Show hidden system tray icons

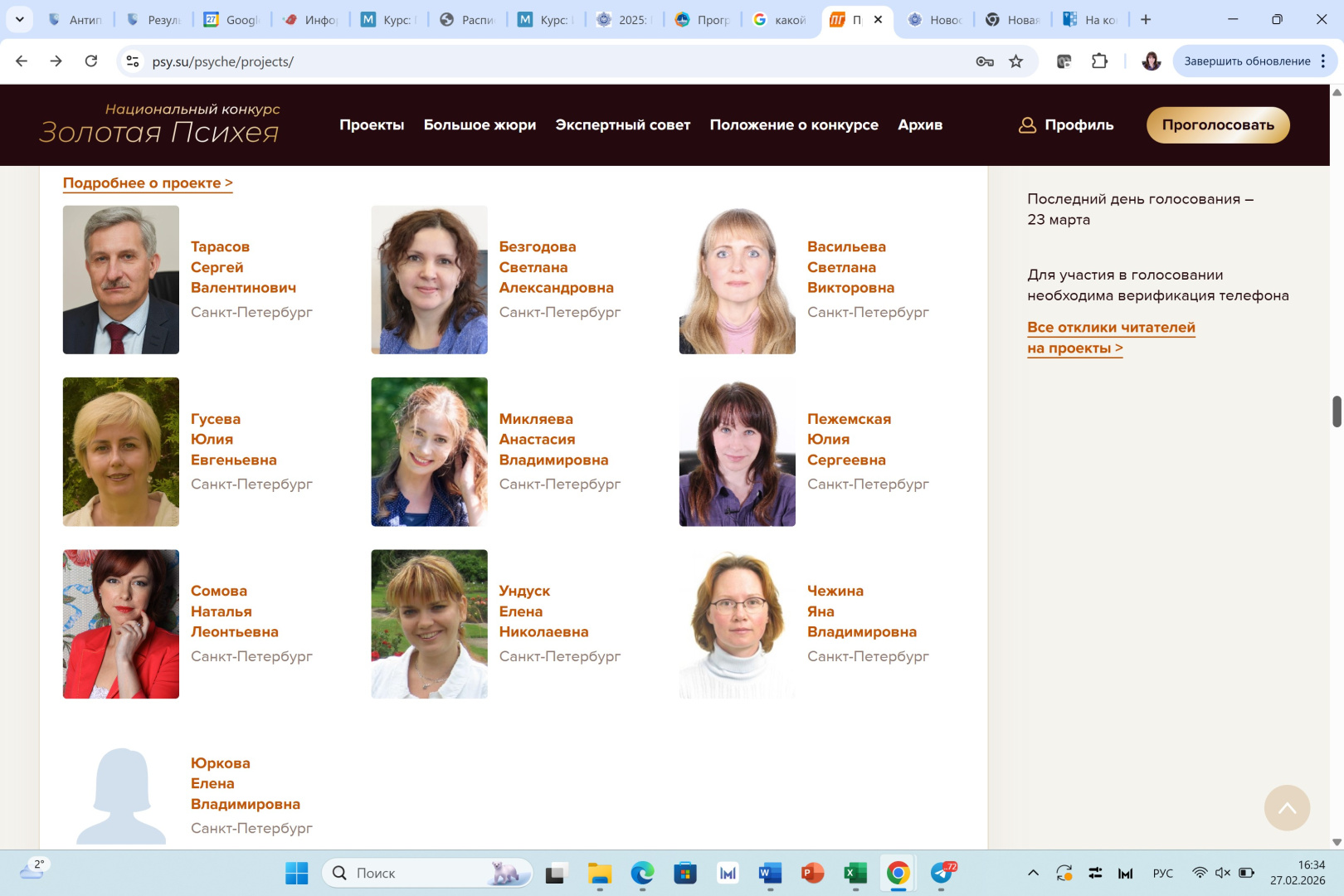pos(1033,873)
